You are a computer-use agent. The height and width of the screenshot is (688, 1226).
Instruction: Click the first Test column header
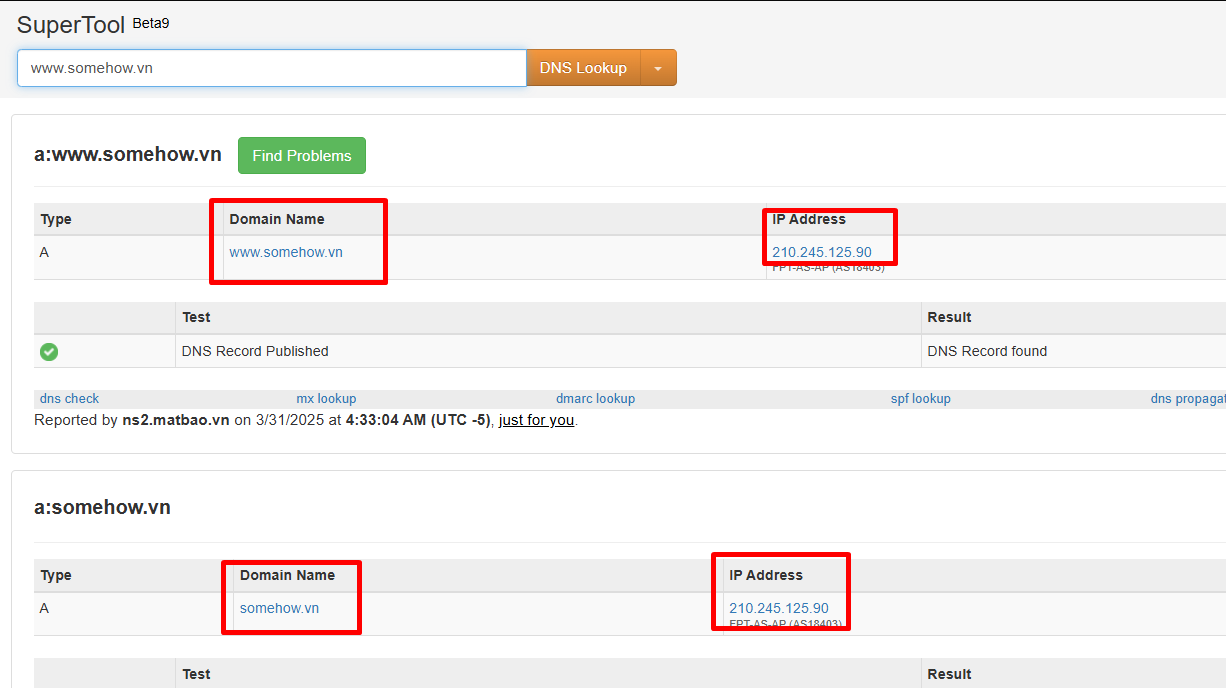[x=196, y=317]
